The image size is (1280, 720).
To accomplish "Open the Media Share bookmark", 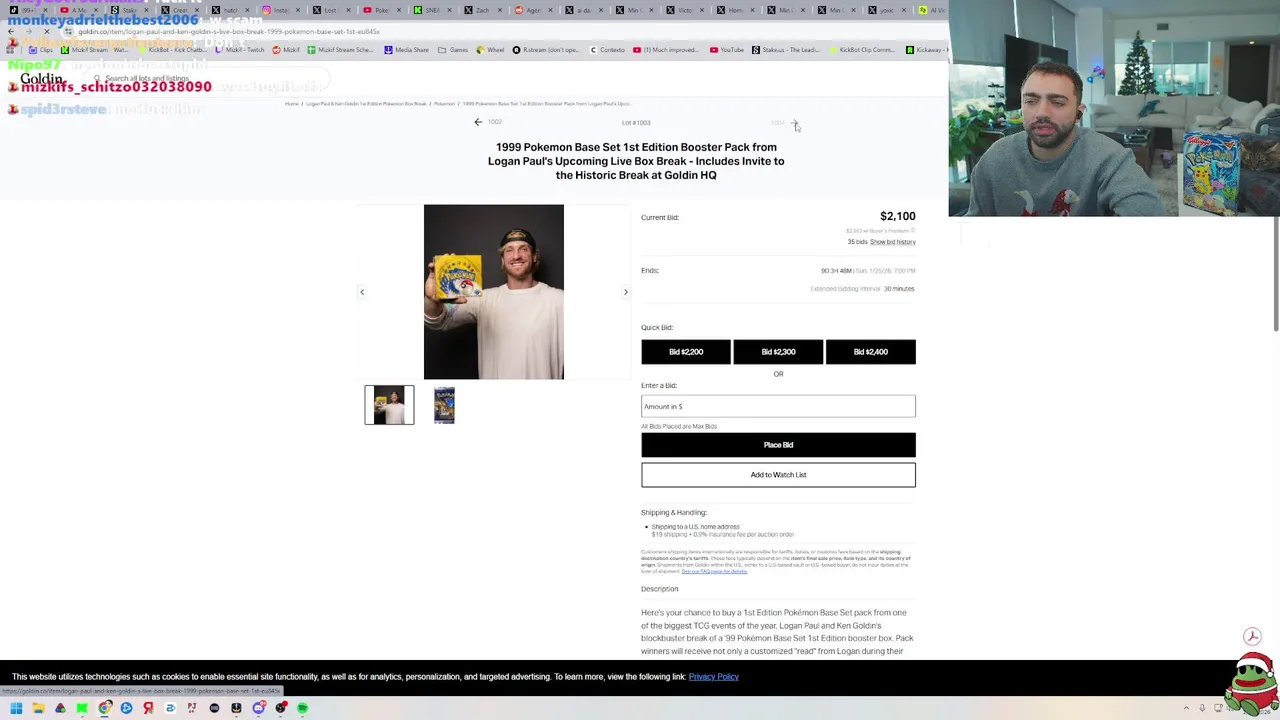I will tap(407, 50).
